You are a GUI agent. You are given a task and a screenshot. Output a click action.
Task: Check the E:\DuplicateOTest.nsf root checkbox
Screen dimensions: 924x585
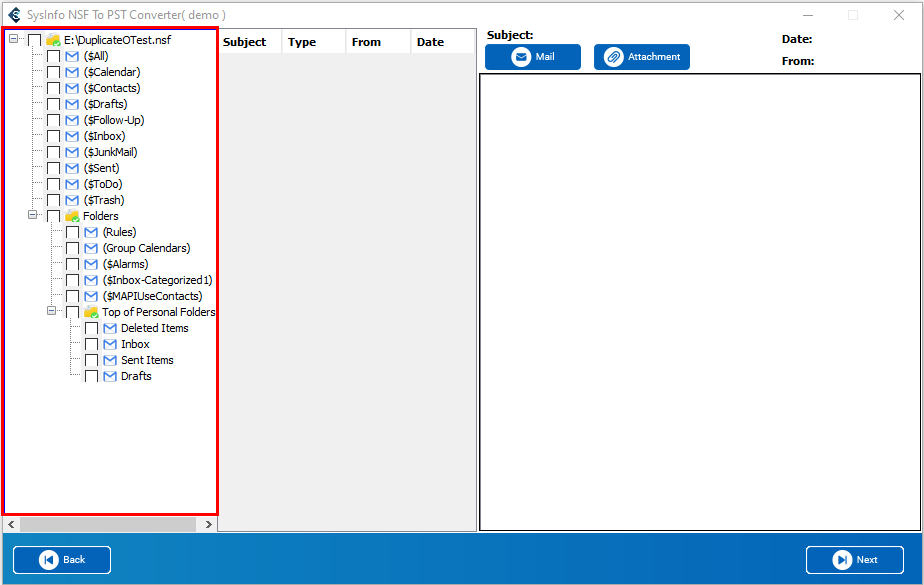[35, 40]
